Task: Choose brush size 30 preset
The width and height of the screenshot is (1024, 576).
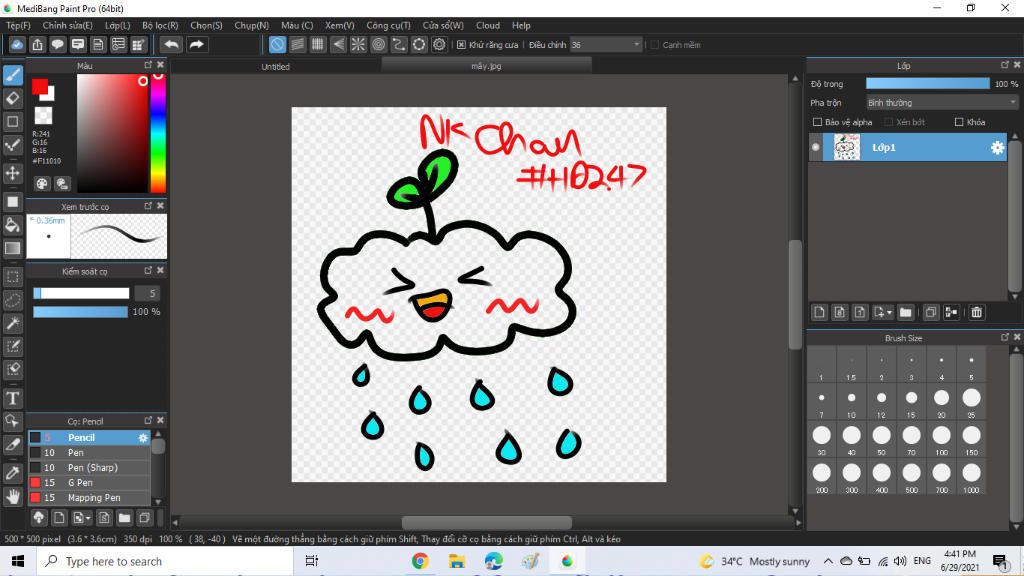Action: coord(822,439)
